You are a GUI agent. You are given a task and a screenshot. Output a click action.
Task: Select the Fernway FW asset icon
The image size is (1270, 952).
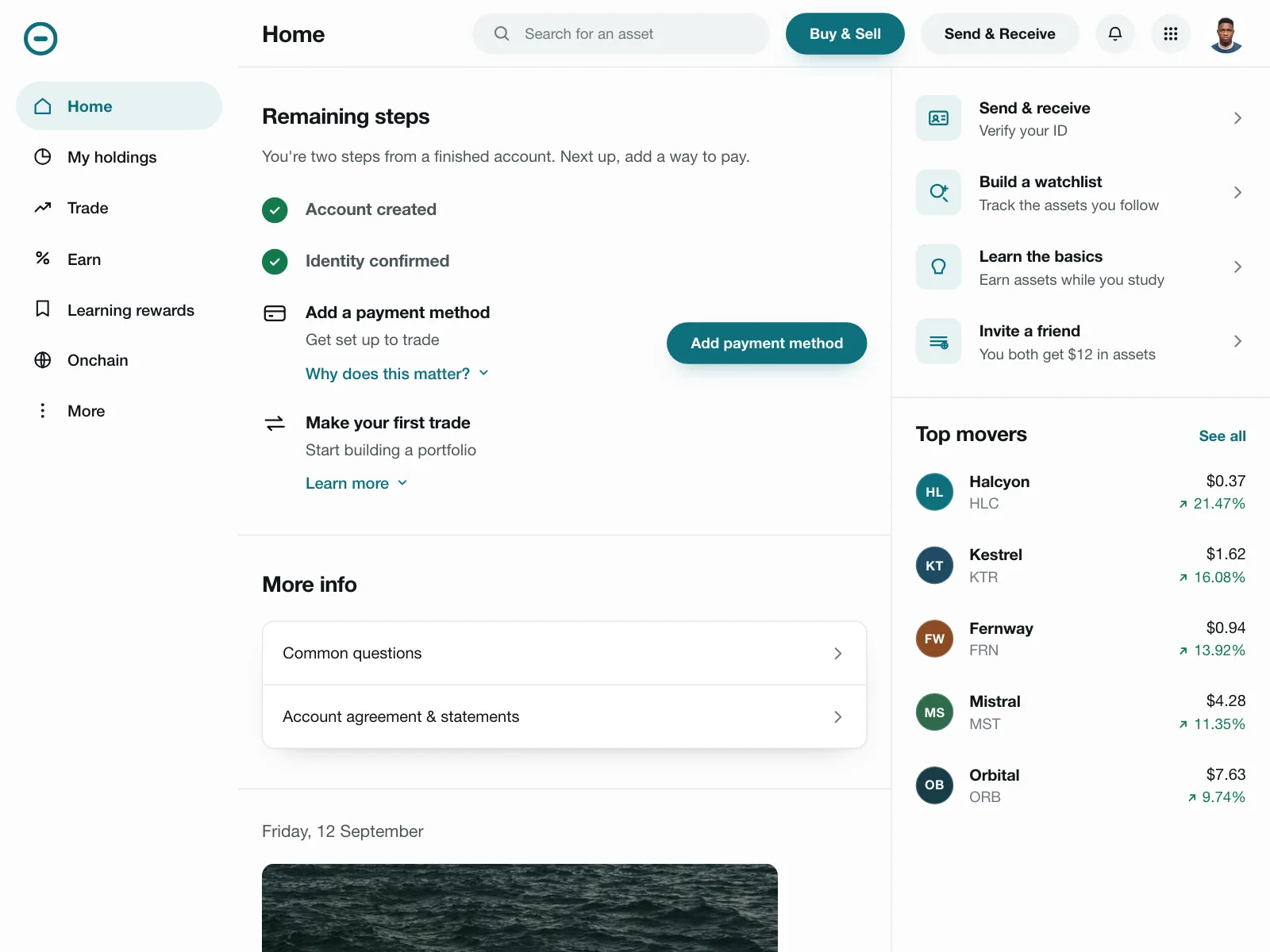pyautogui.click(x=934, y=639)
